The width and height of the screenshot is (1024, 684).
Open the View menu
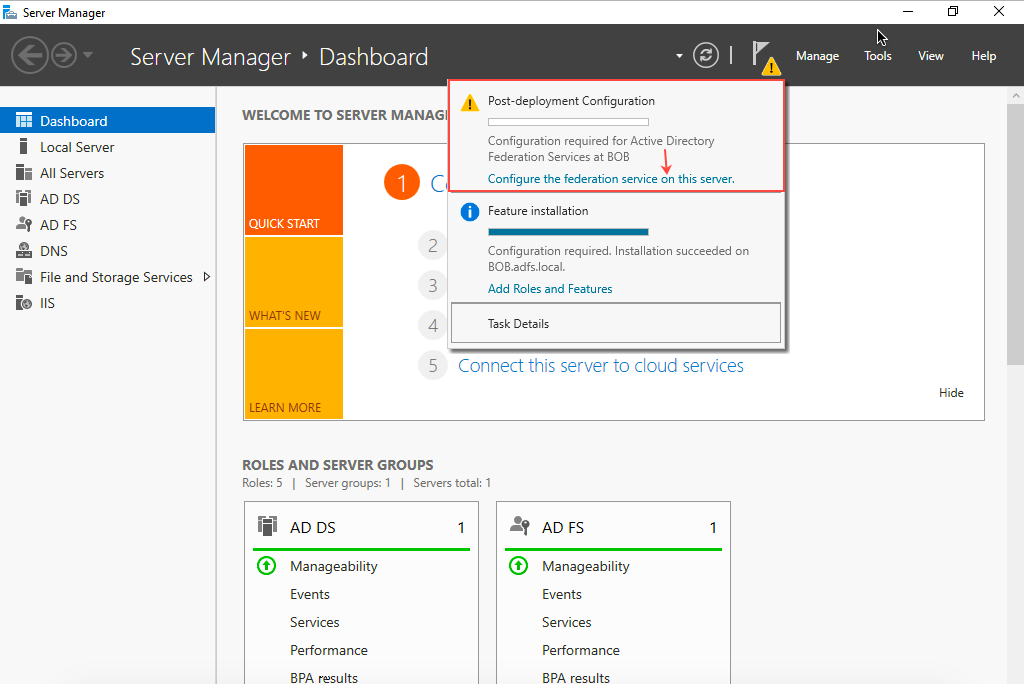tap(931, 56)
